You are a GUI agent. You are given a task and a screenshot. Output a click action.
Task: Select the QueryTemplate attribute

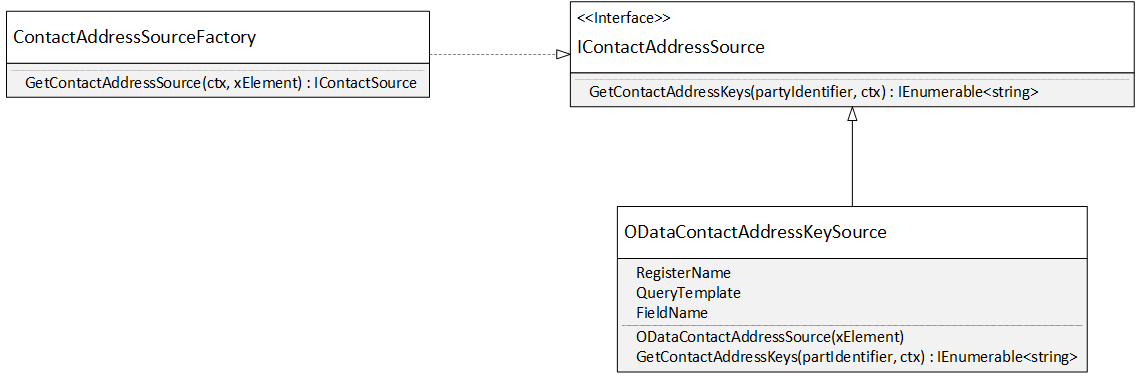688,293
